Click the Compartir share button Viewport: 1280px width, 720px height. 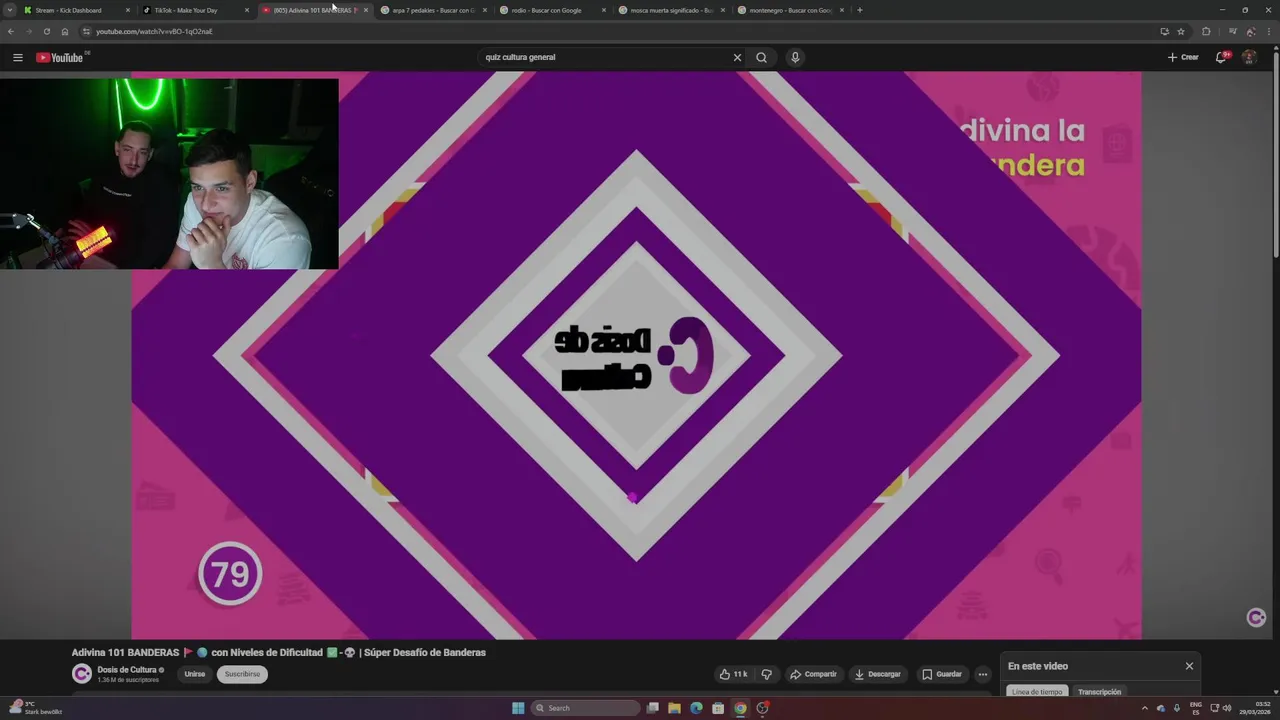[x=813, y=674]
